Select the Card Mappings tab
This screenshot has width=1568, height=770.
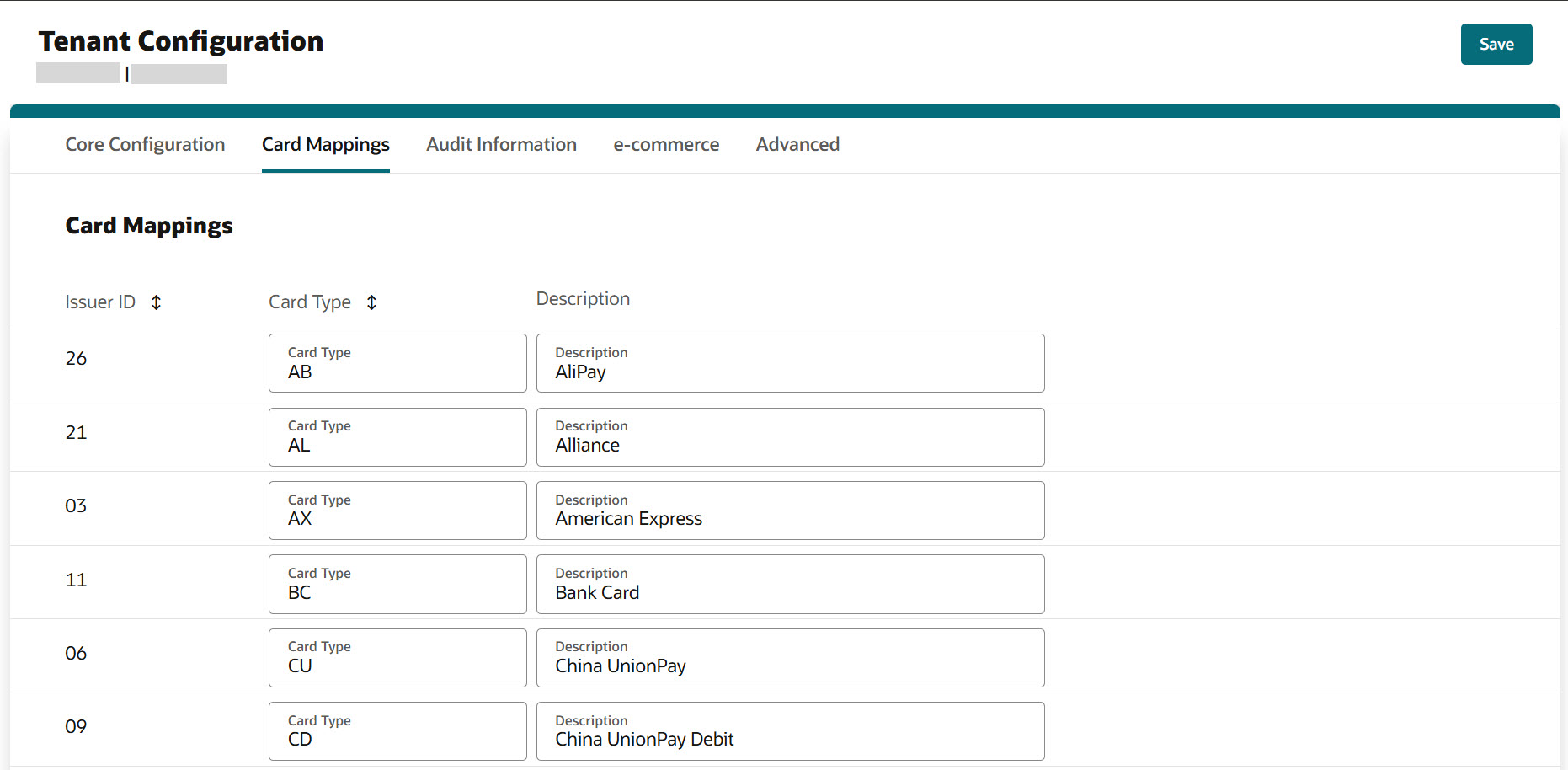click(x=325, y=144)
